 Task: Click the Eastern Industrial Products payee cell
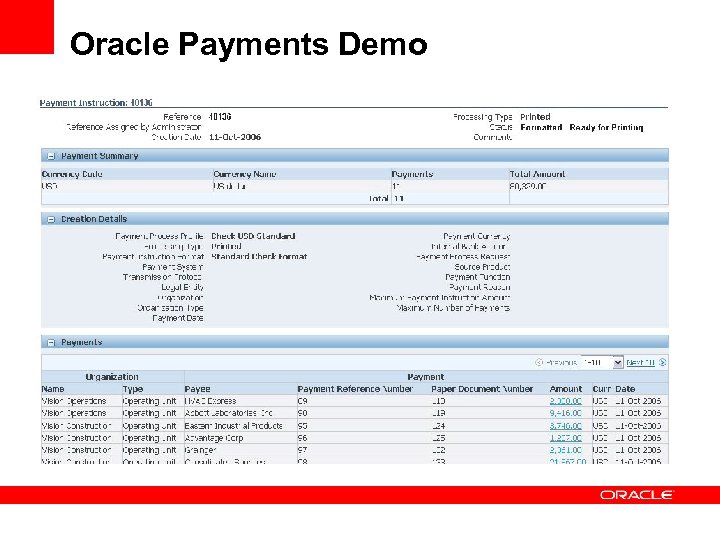coord(233,426)
